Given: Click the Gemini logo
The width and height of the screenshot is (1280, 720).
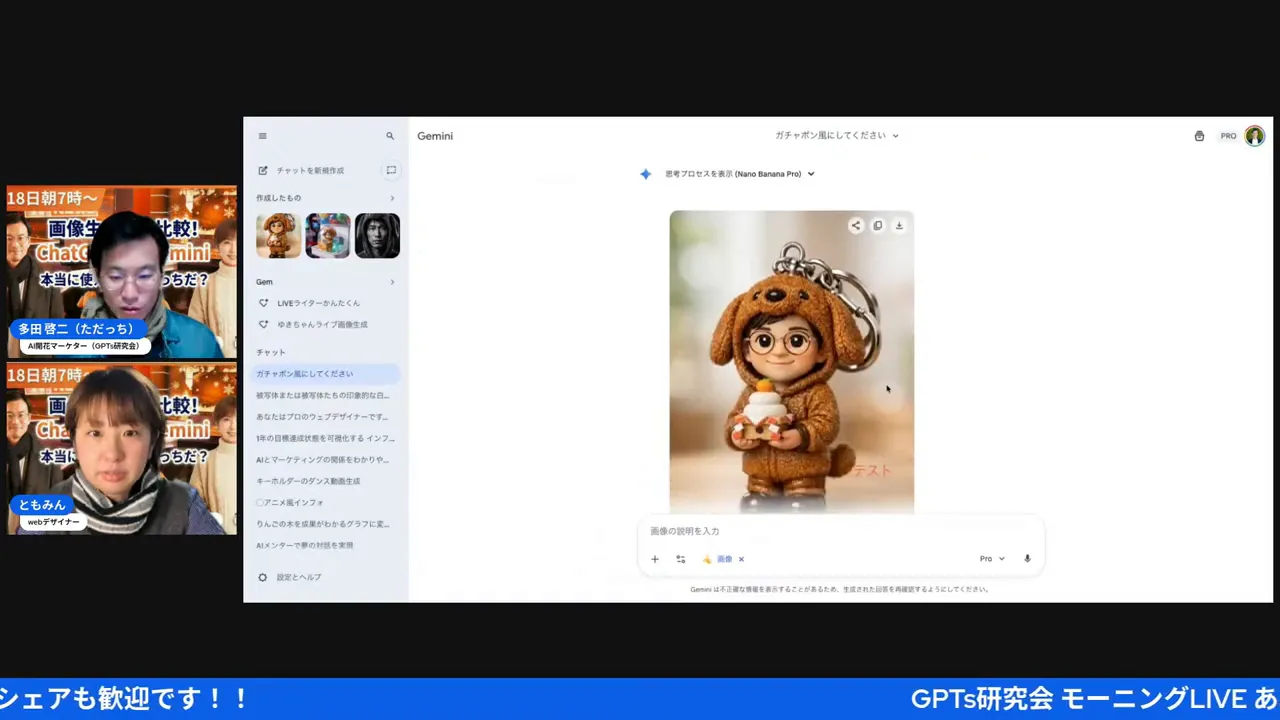Looking at the screenshot, I should (x=434, y=136).
